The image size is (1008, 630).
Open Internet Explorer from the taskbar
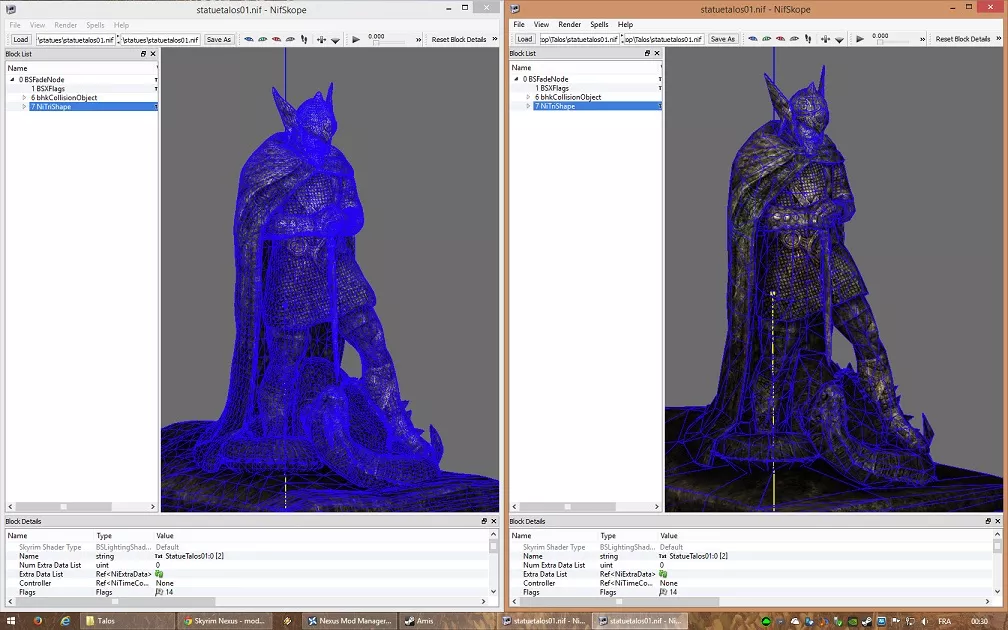(x=65, y=621)
